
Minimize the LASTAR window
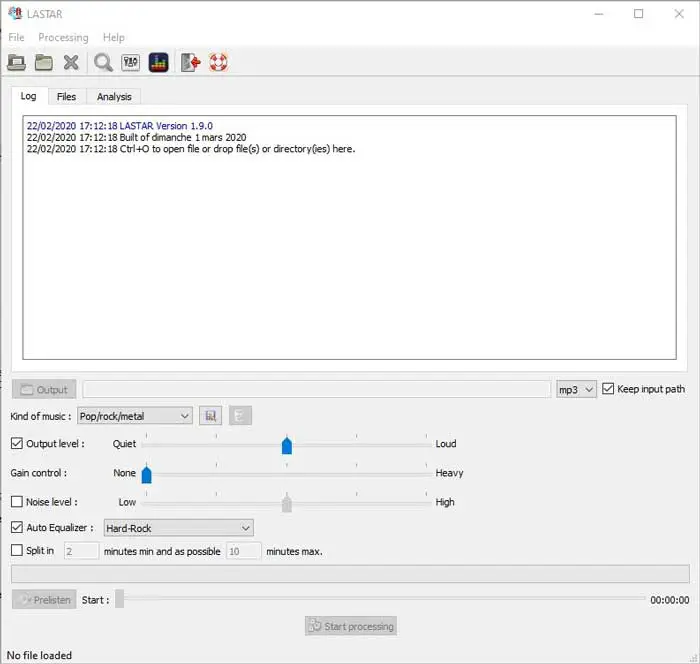599,14
